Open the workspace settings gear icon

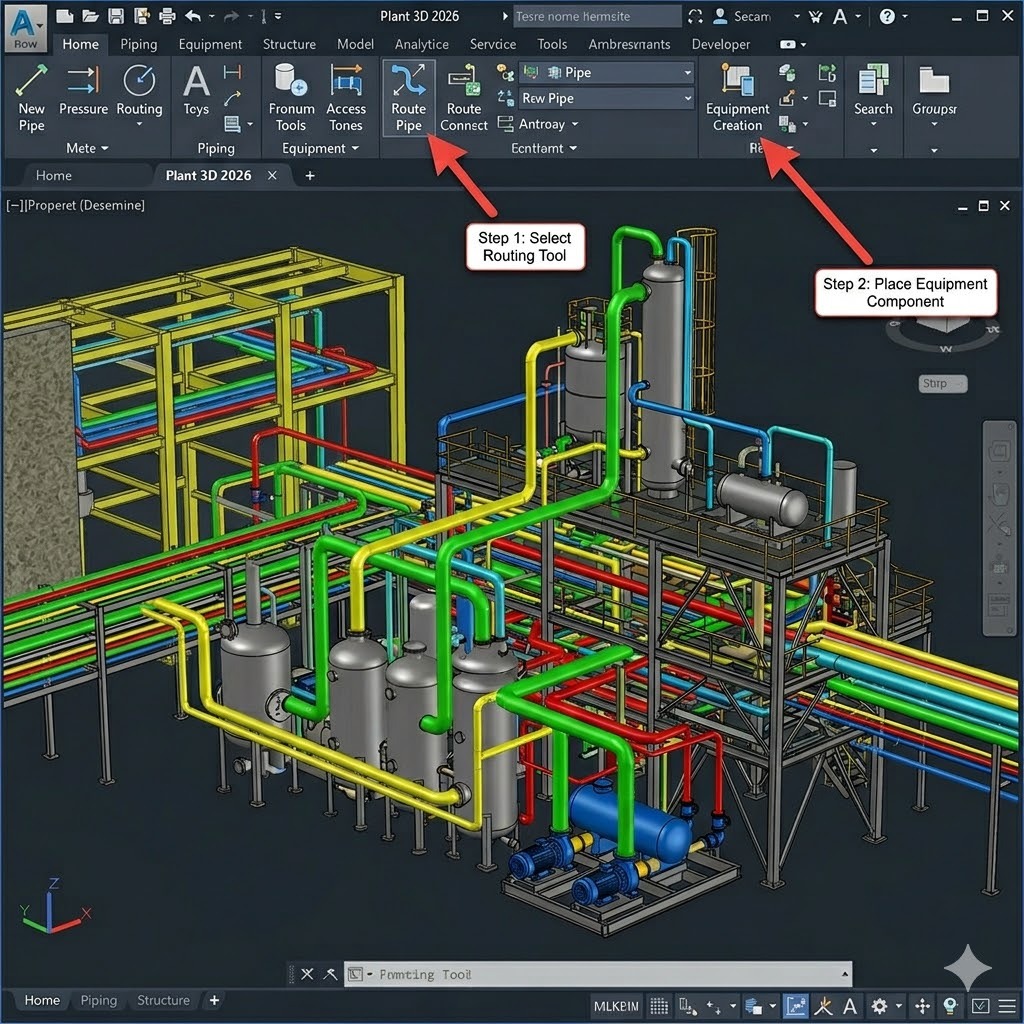[879, 1006]
